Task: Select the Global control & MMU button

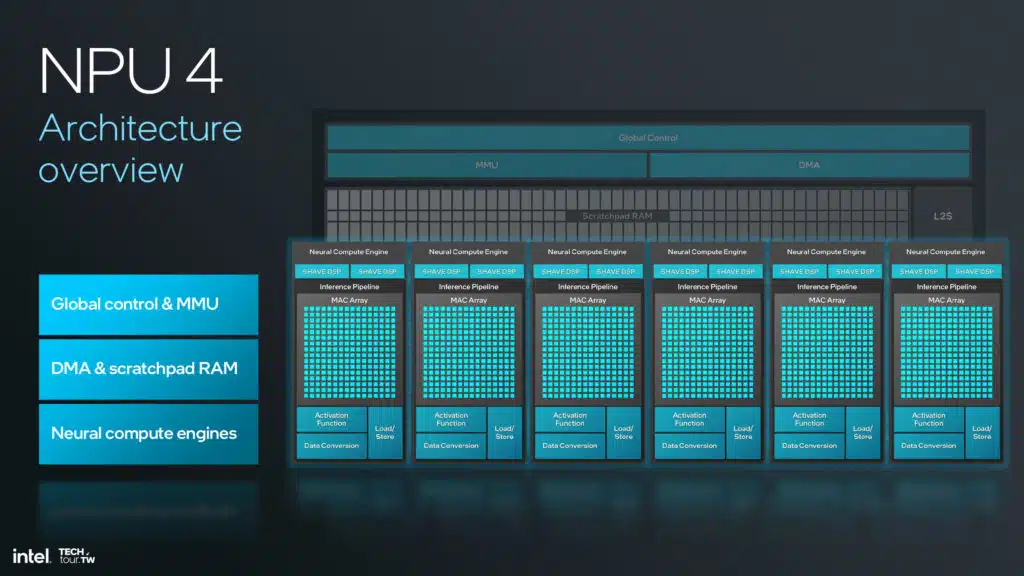Action: [x=148, y=304]
